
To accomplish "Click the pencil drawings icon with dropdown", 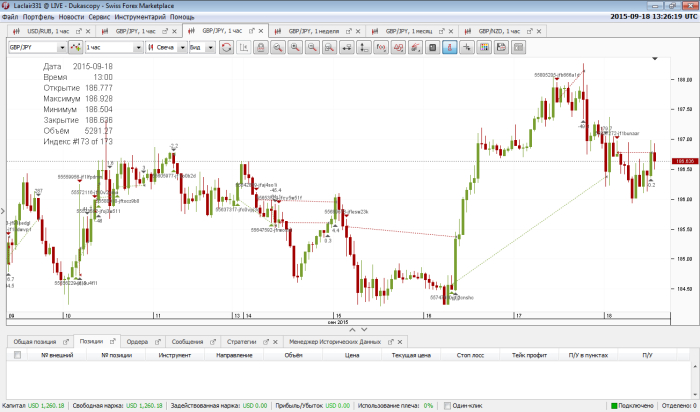I will click(x=415, y=47).
